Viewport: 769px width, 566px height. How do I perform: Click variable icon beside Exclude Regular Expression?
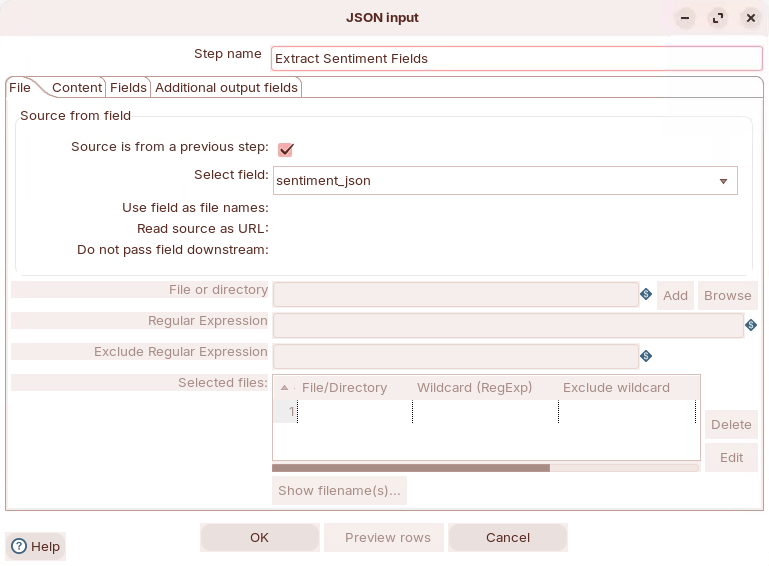click(x=646, y=356)
